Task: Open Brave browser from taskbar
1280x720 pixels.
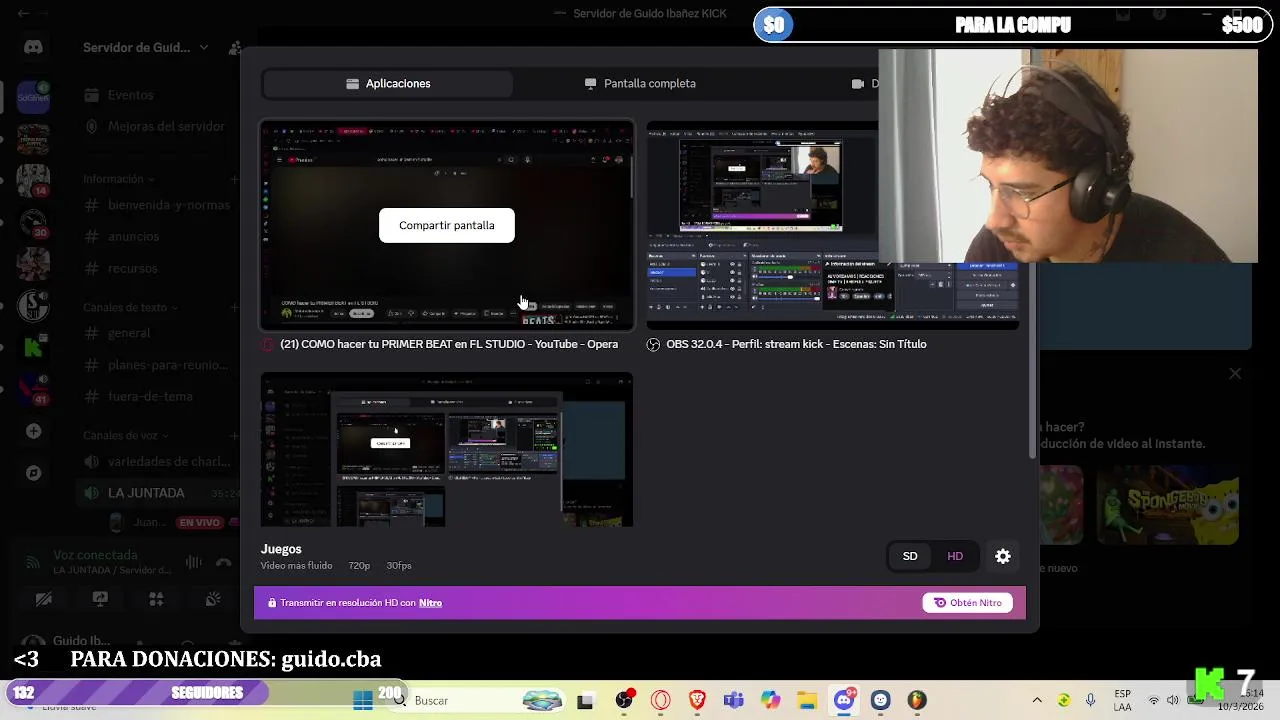Action: (697, 700)
